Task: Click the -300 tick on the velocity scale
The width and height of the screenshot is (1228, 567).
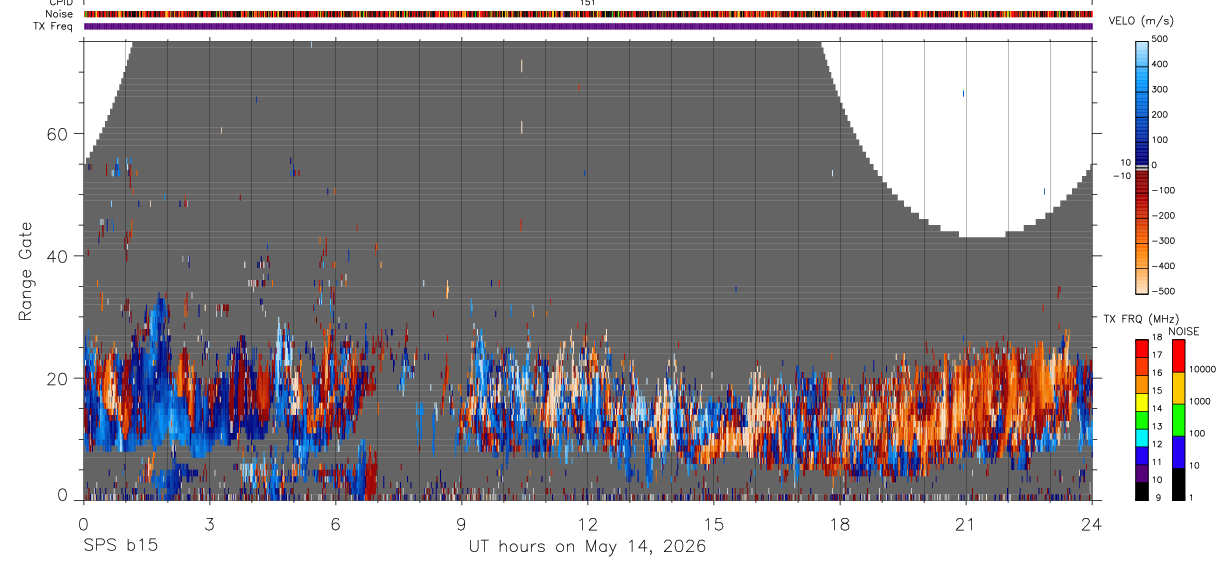Action: (x=1164, y=240)
